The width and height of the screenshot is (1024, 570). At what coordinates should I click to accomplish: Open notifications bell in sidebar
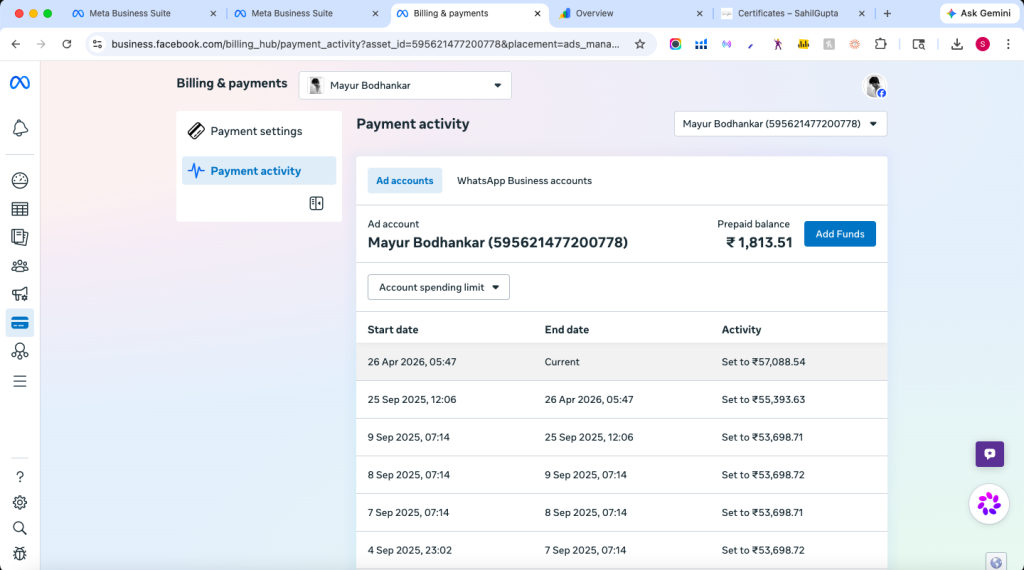click(x=20, y=128)
